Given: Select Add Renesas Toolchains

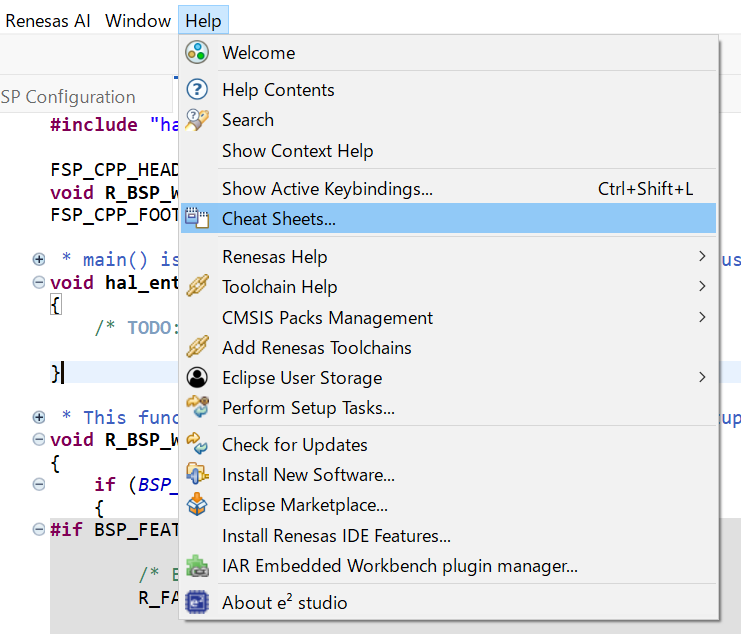Looking at the screenshot, I should [448, 348].
